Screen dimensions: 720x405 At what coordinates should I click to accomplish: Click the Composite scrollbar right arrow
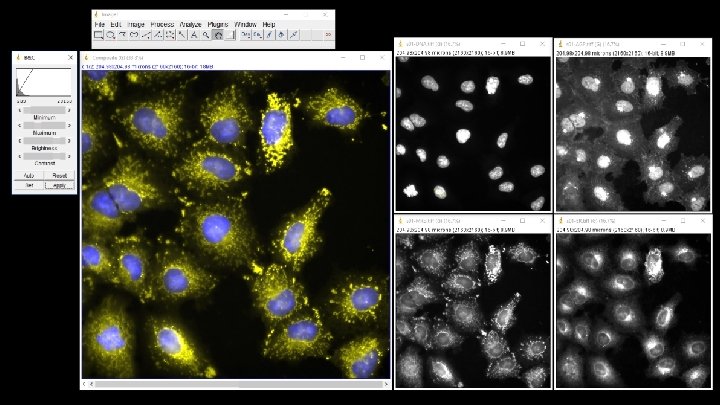386,384
